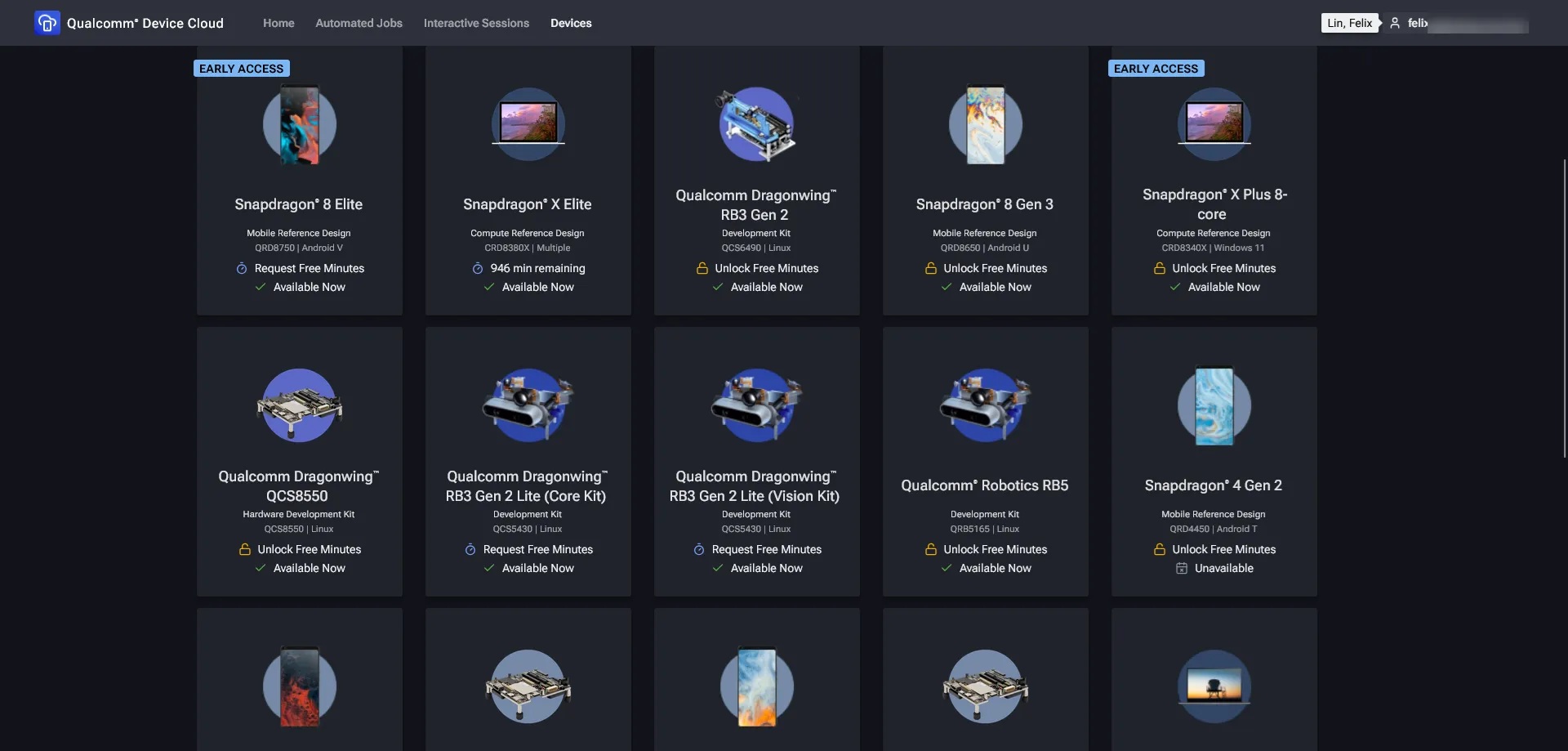Viewport: 1568px width, 751px height.
Task: Click Available Now checkmark on Snapdragon 8 Gen 3
Action: click(x=947, y=287)
